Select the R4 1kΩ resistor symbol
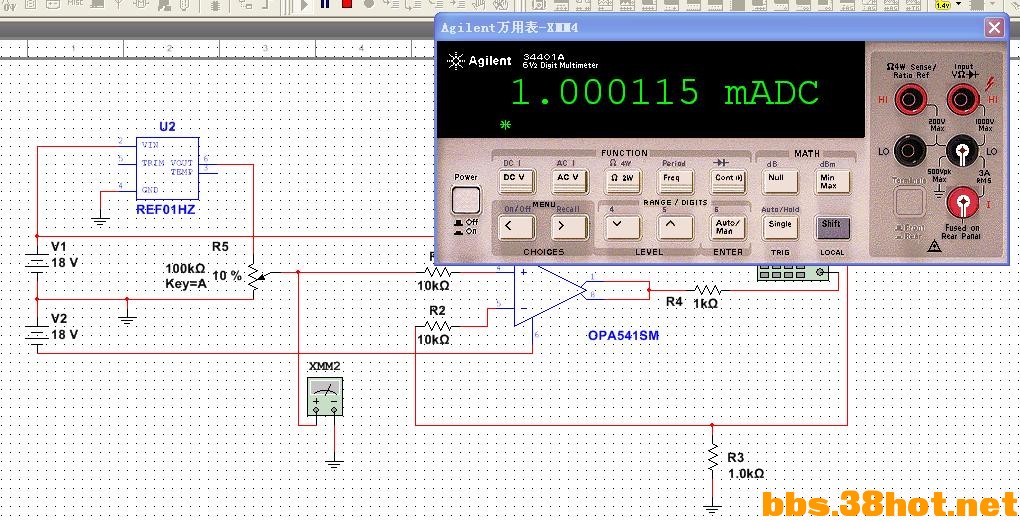 [x=708, y=290]
